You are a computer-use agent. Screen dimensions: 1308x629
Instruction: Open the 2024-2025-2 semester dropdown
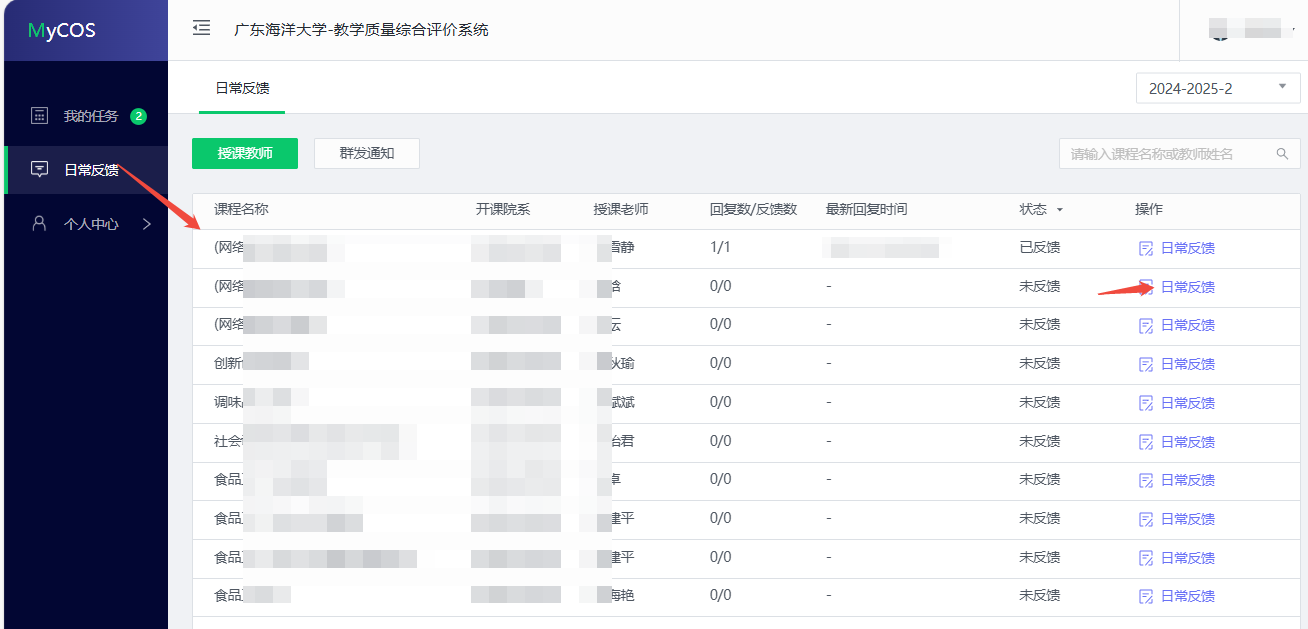coord(1217,88)
